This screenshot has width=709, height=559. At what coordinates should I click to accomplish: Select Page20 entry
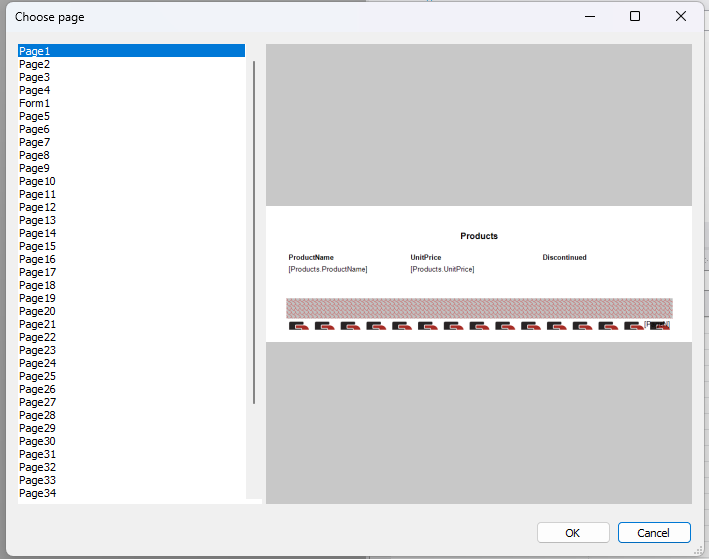tap(38, 311)
